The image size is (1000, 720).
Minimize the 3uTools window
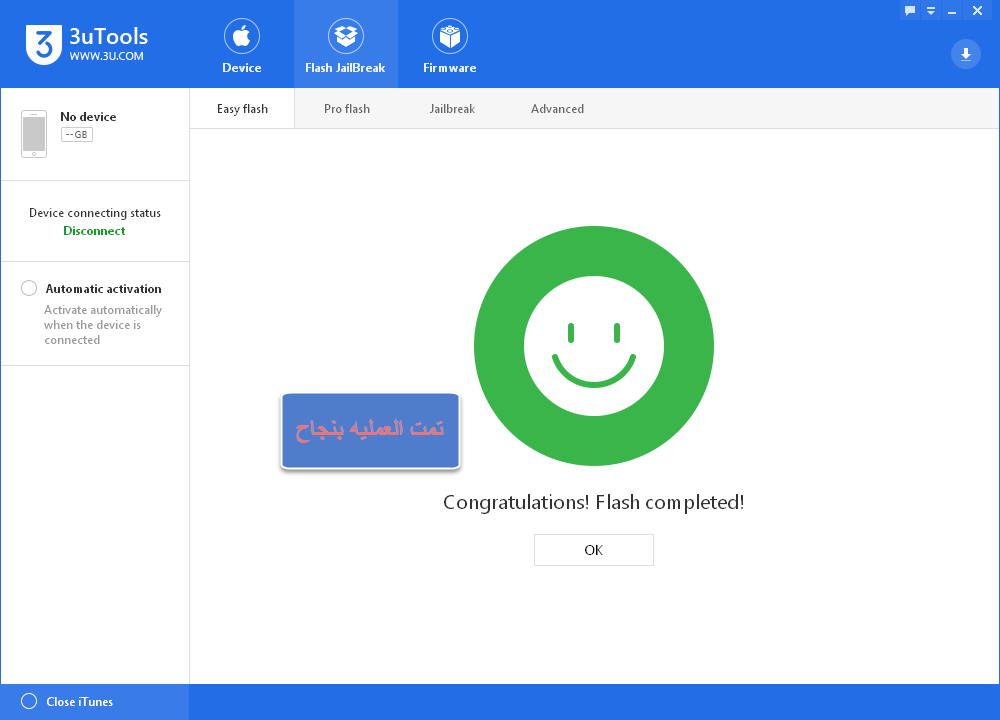[952, 10]
